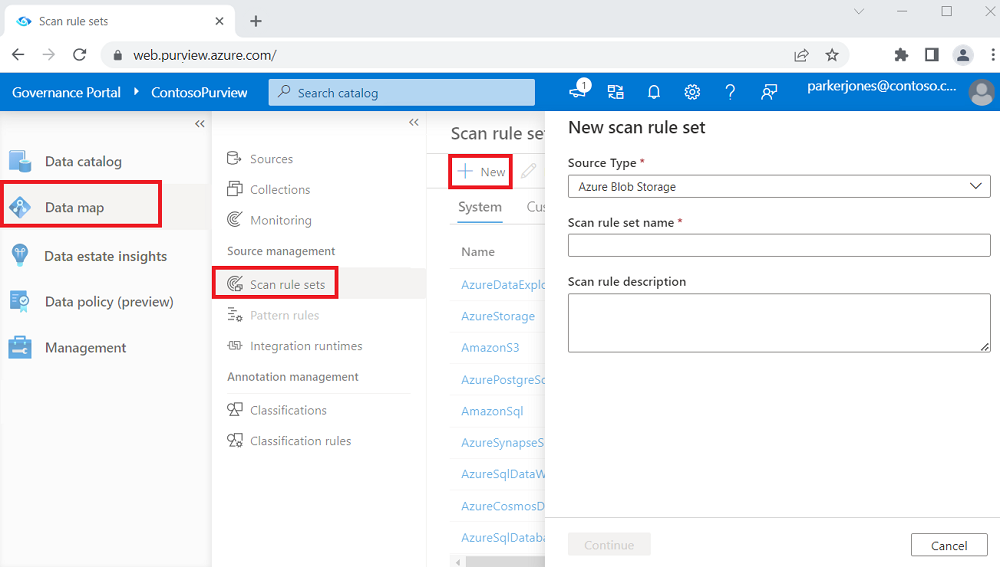The image size is (1000, 567).
Task: Click the New scan rule set button
Action: (481, 172)
